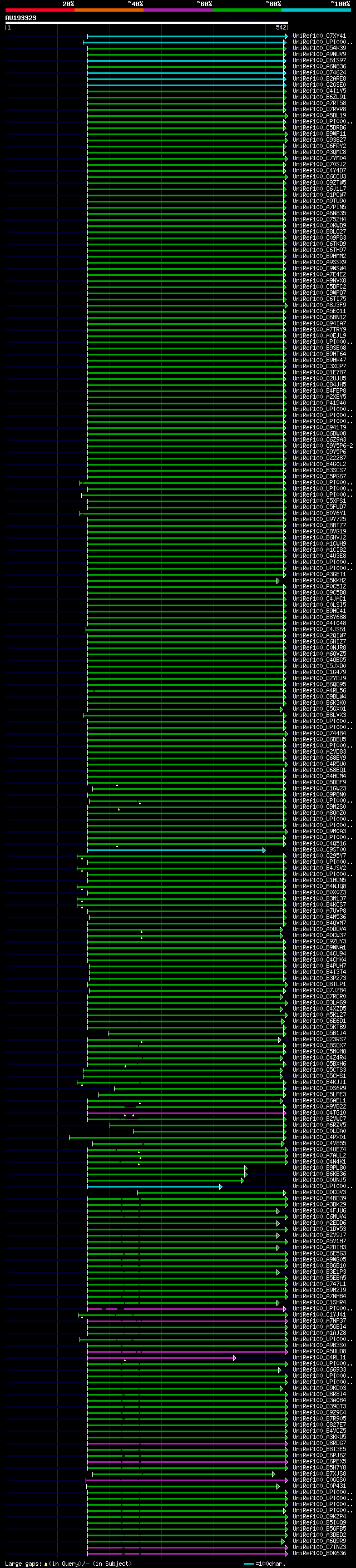The width and height of the screenshot is (356, 1568).
Task: Select the UniRef100_O74624 label
Action: [x=319, y=72]
